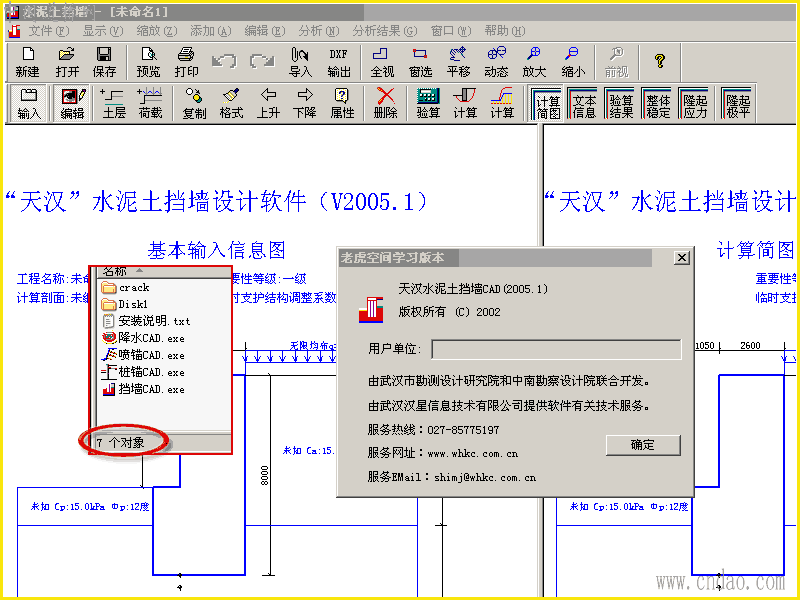Select the crack folder in file list
The image size is (800, 600).
click(126, 288)
